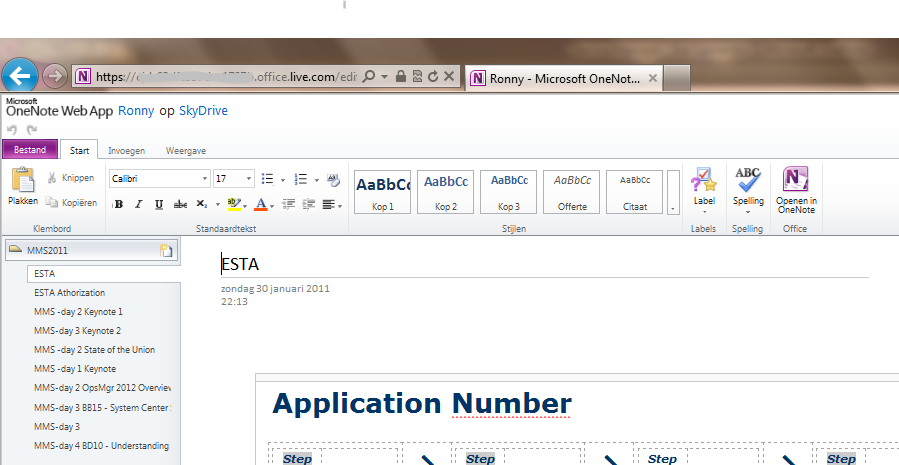
Task: Toggle underline formatting
Action: [159, 204]
